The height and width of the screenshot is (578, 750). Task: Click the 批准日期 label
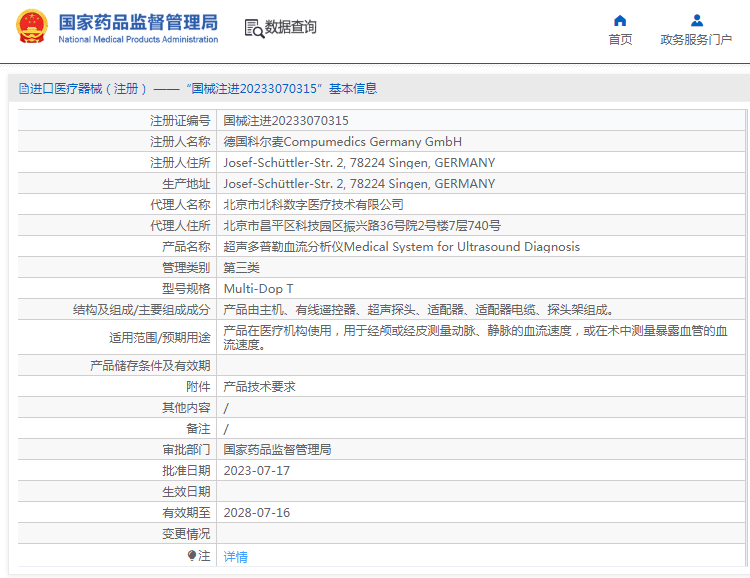[187, 471]
